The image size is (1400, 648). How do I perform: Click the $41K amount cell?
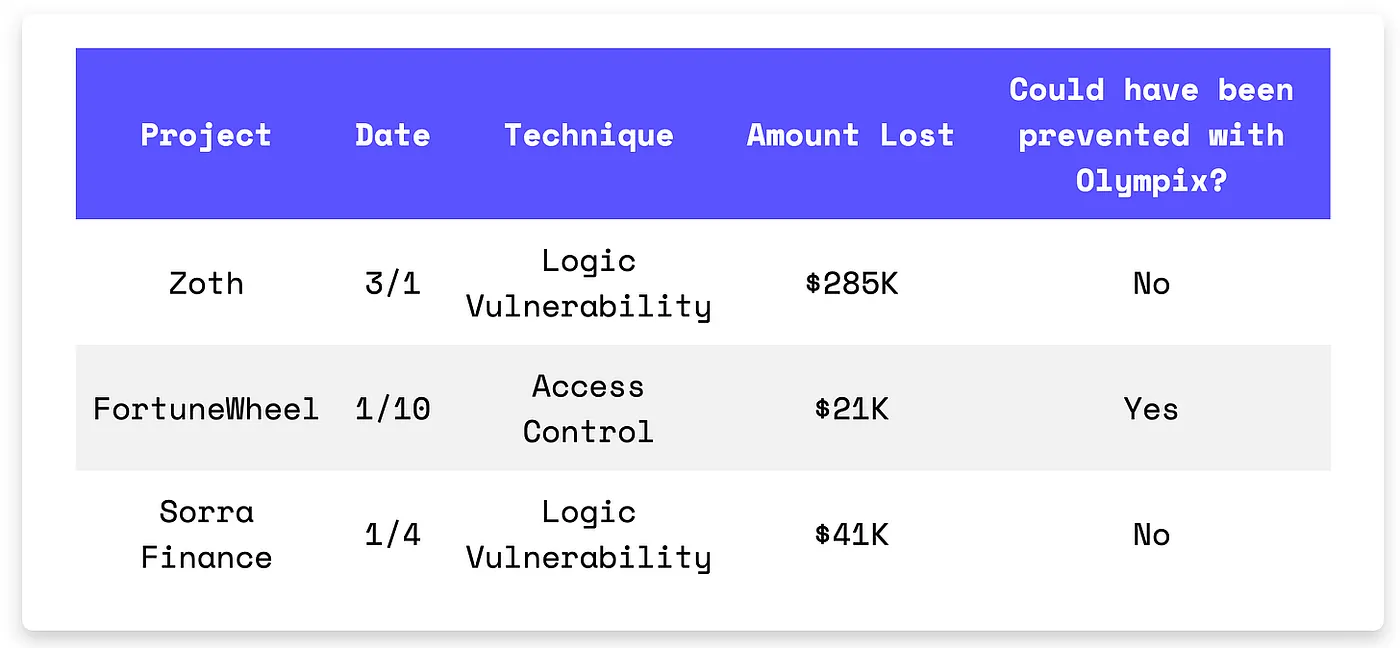851,534
